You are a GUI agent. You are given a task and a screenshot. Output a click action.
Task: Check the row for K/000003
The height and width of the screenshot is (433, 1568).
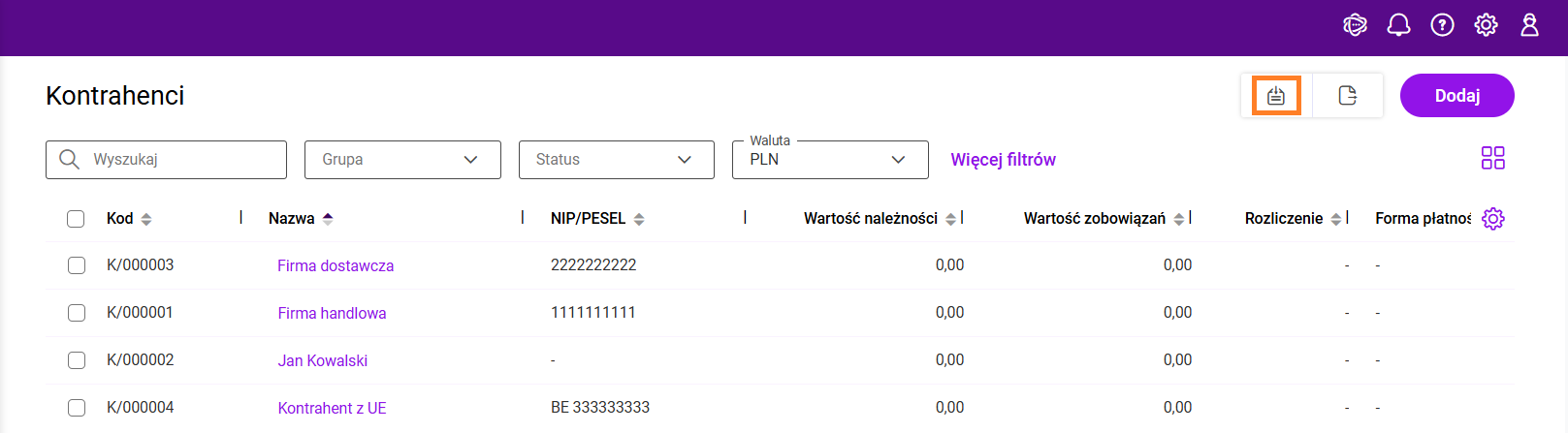77,265
